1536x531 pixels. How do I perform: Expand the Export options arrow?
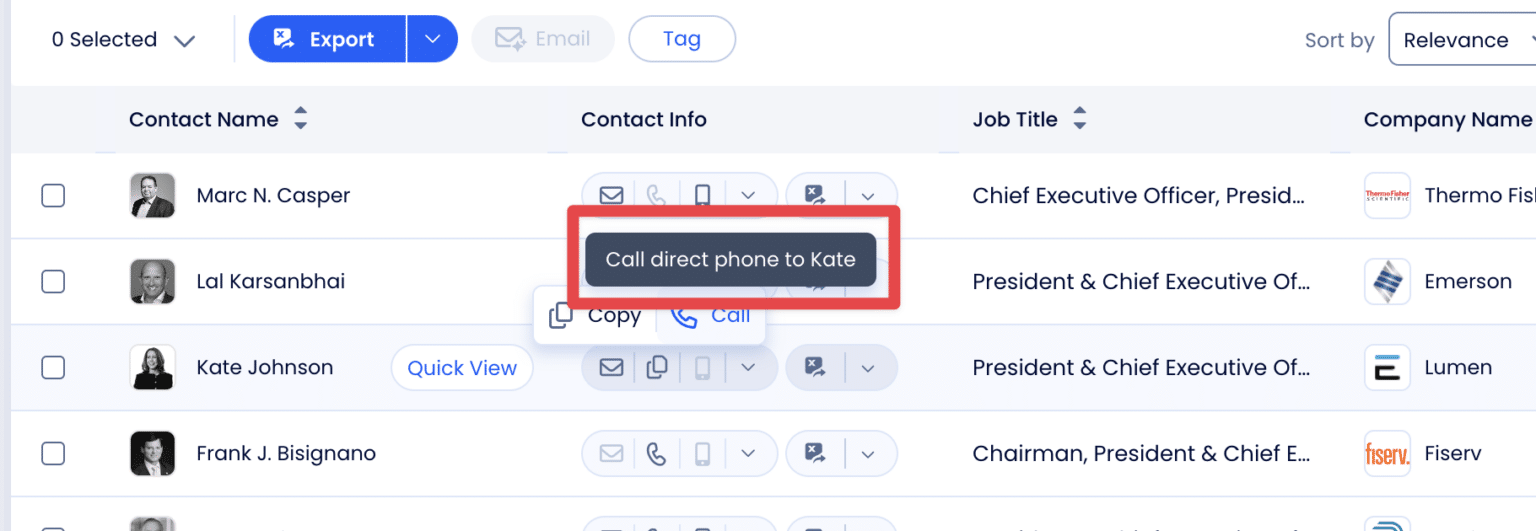pyautogui.click(x=432, y=39)
